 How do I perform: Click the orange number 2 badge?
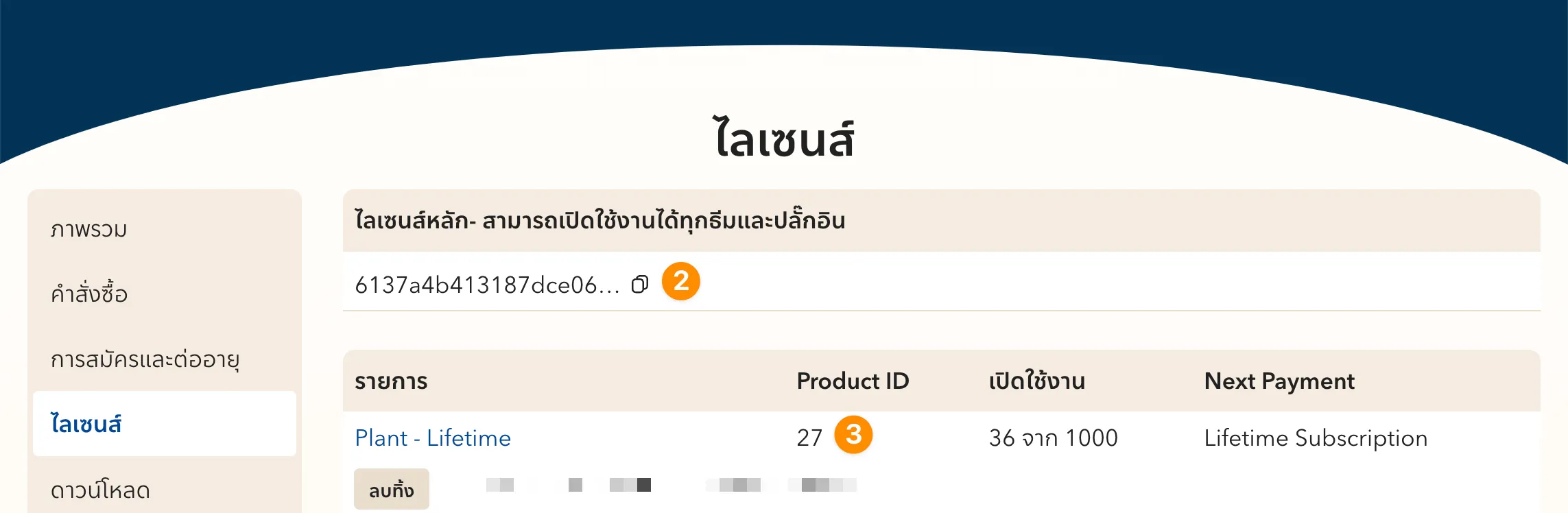(x=680, y=281)
